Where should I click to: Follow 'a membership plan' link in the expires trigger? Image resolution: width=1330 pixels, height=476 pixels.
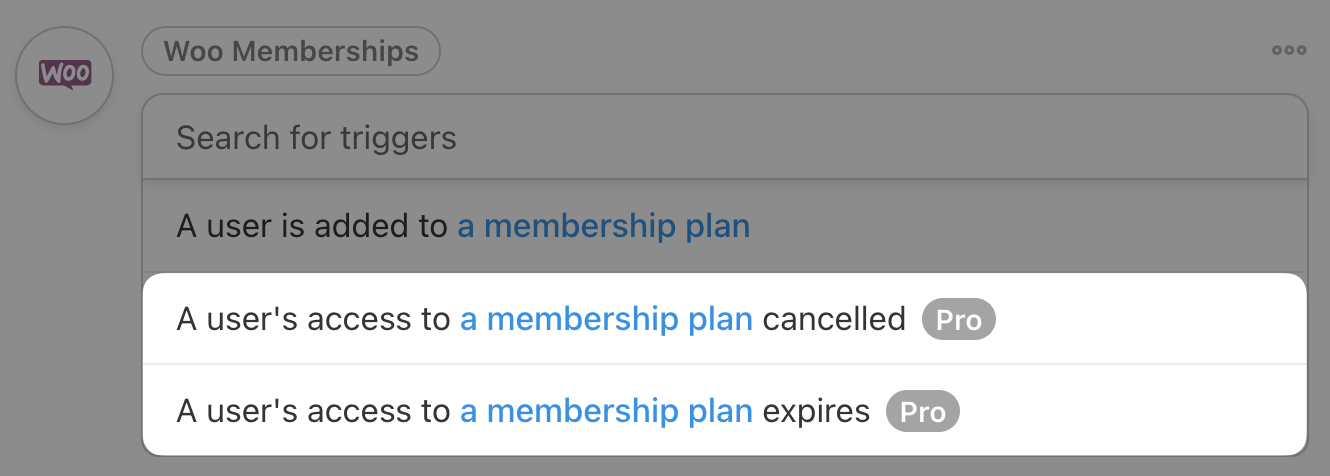606,411
